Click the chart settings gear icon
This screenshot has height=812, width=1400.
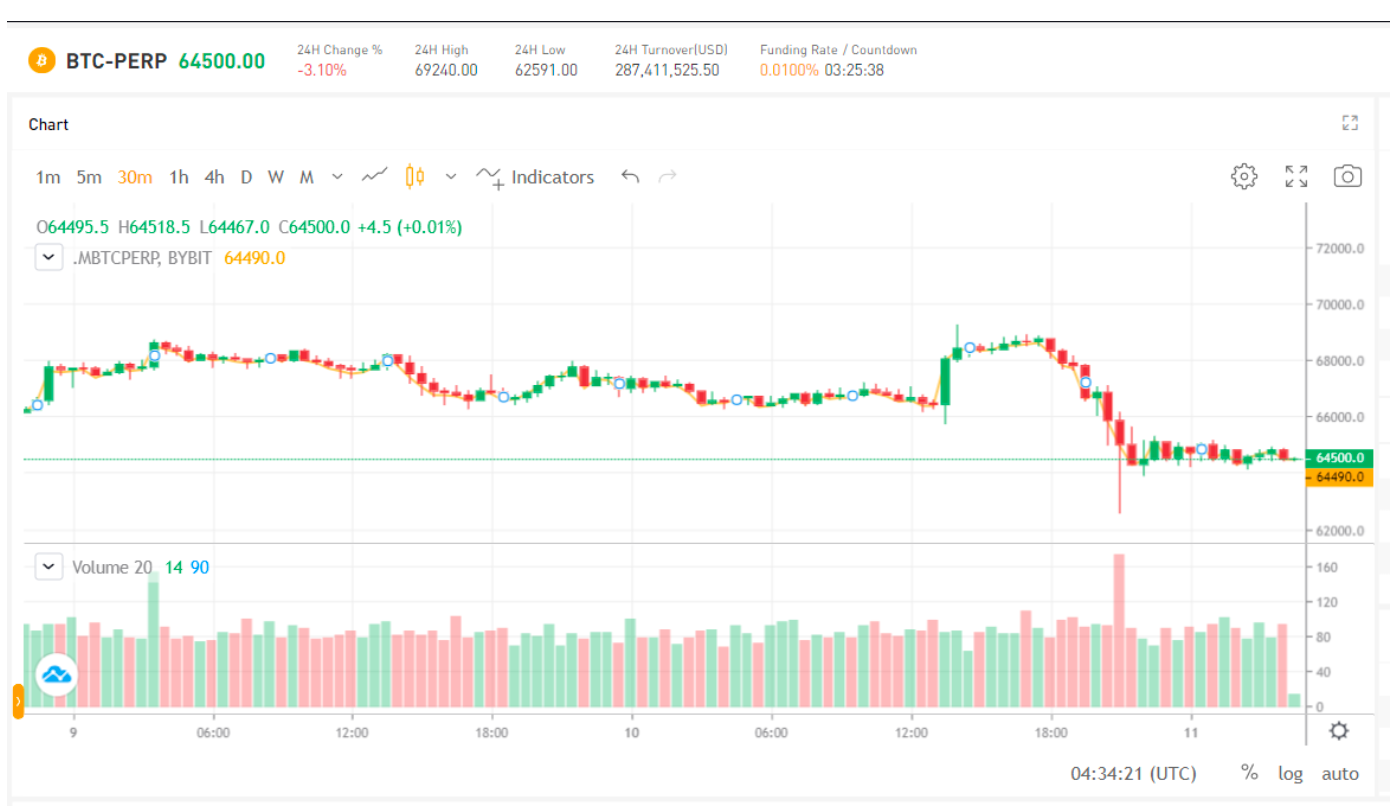coord(1243,177)
